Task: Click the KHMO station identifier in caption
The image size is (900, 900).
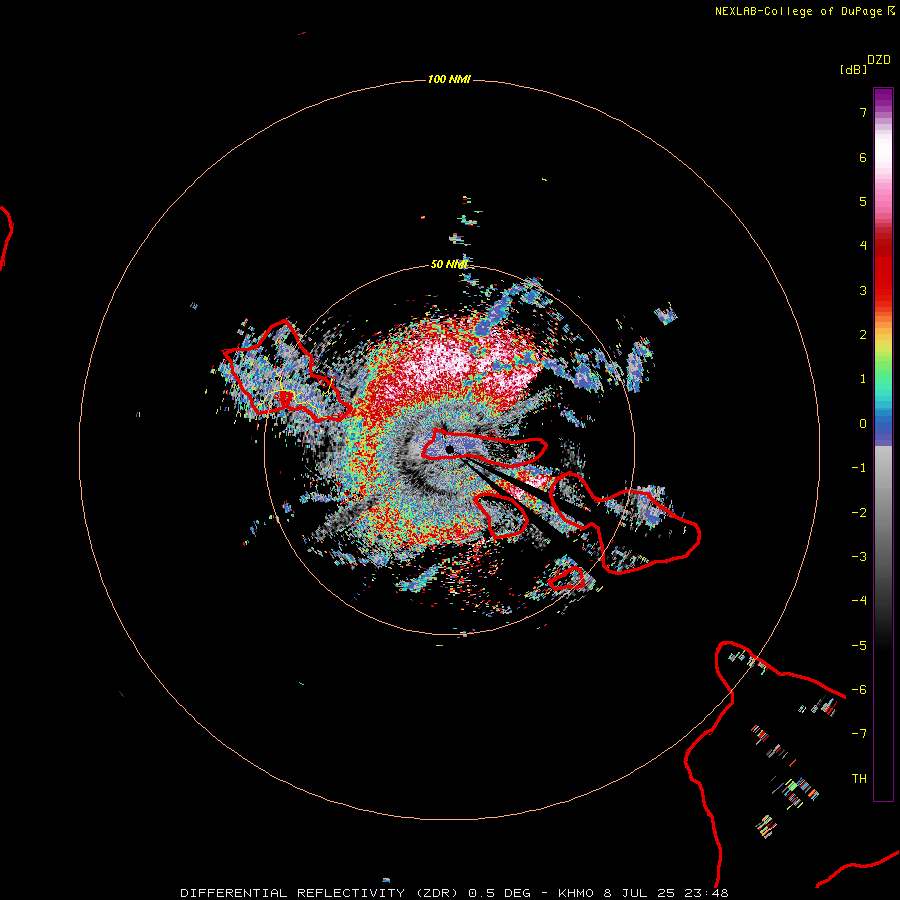Action: tap(576, 893)
